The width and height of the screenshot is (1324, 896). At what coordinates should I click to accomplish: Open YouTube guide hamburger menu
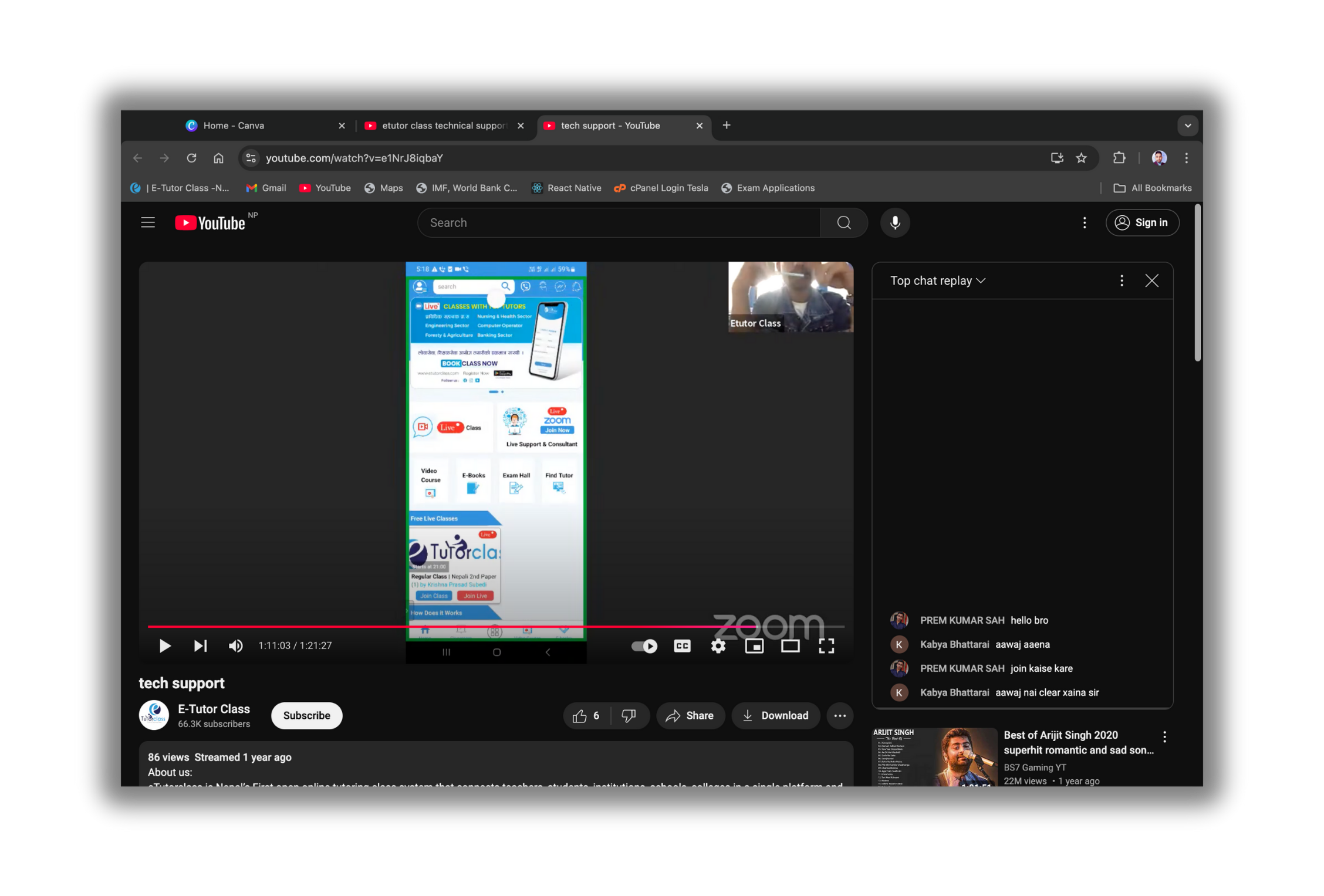pos(148,223)
